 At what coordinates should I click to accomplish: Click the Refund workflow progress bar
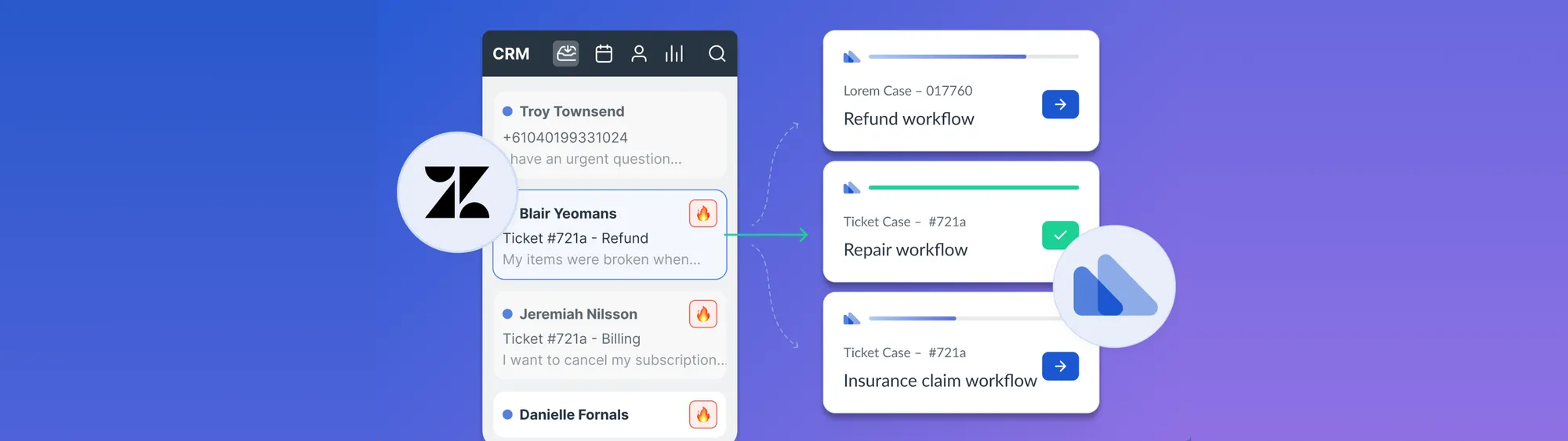pos(973,56)
